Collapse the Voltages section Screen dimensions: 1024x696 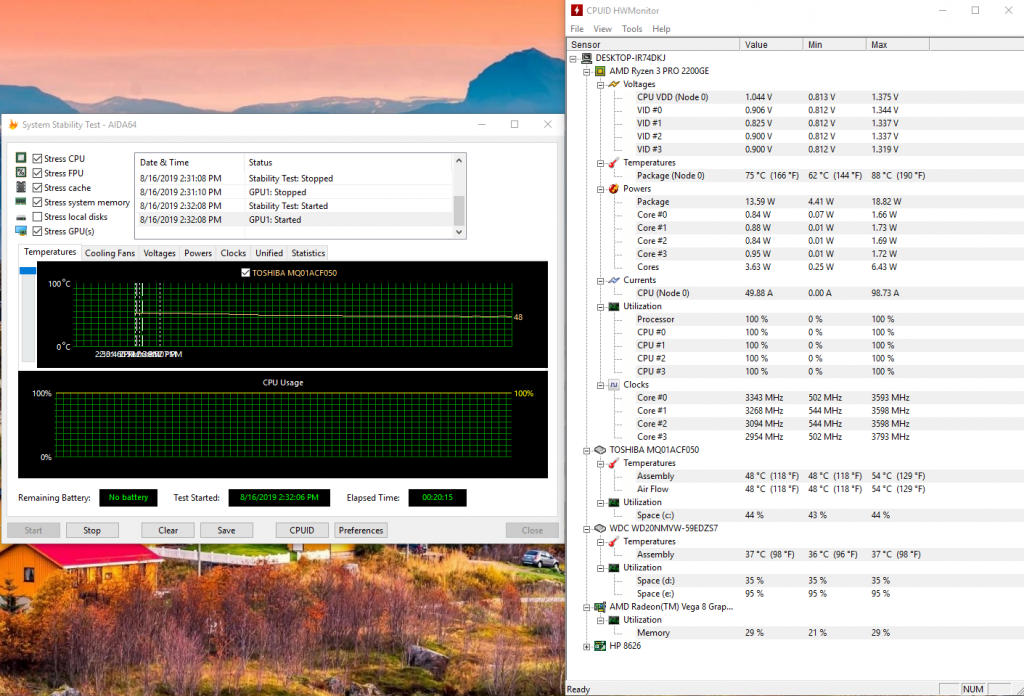click(x=600, y=85)
